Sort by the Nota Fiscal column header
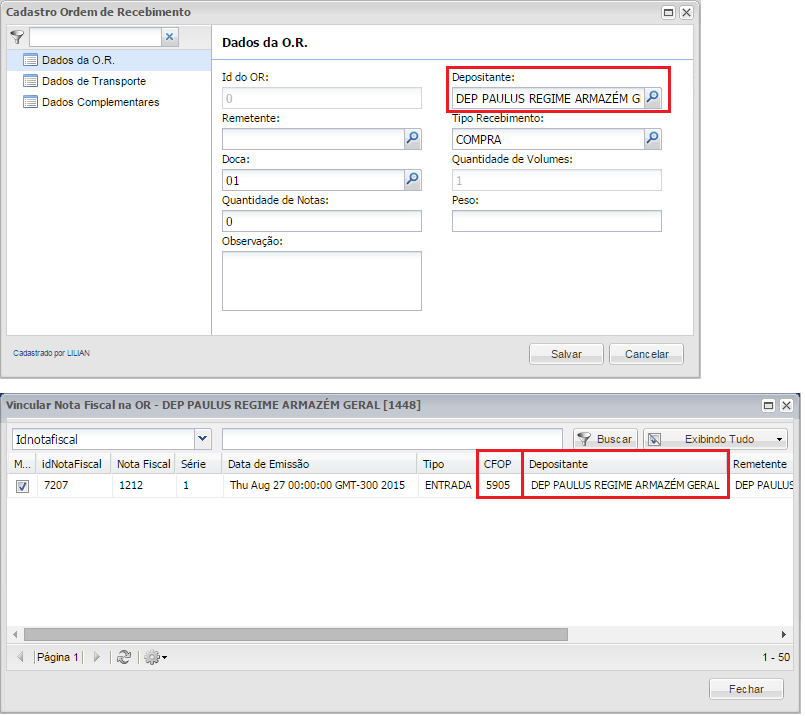Viewport: 805px width, 716px height. pyautogui.click(x=143, y=464)
